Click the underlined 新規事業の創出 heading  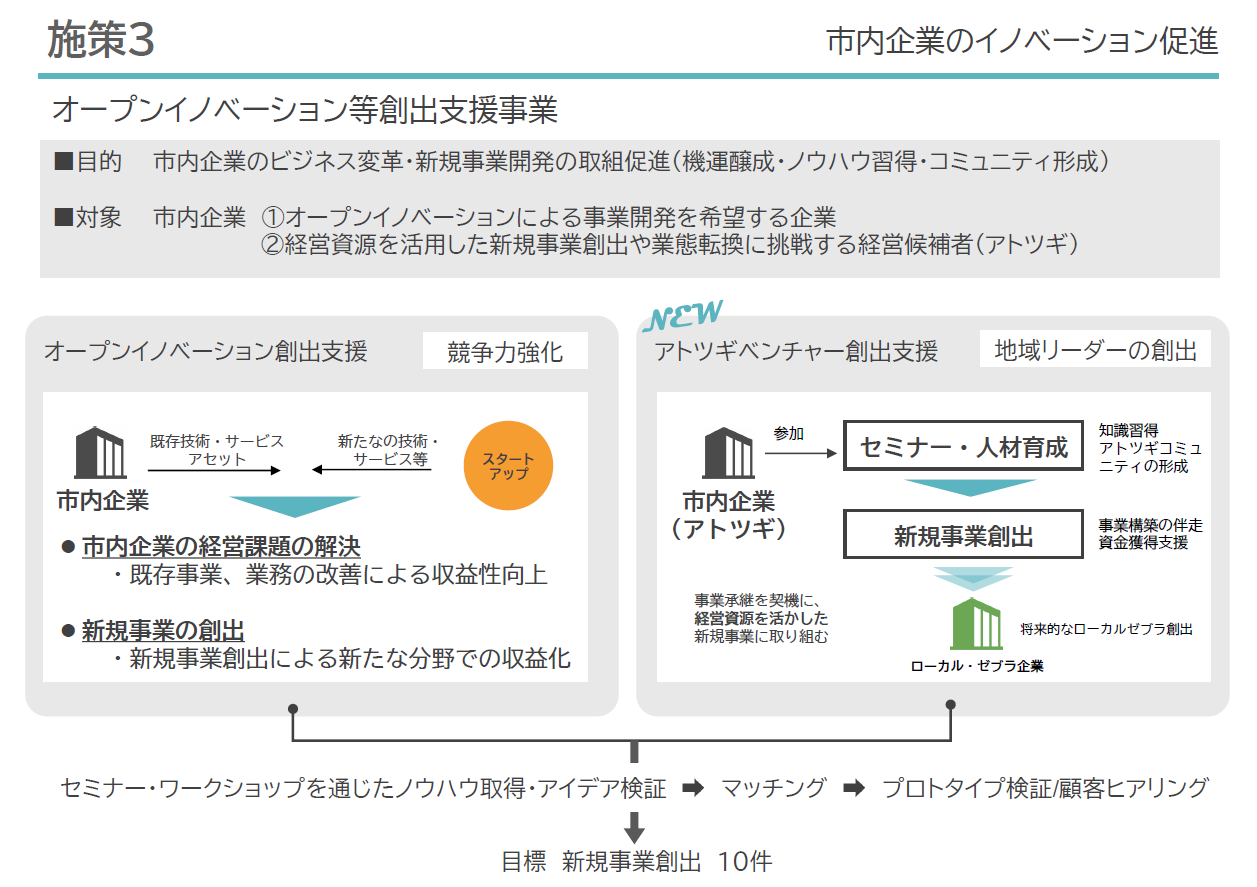click(163, 630)
